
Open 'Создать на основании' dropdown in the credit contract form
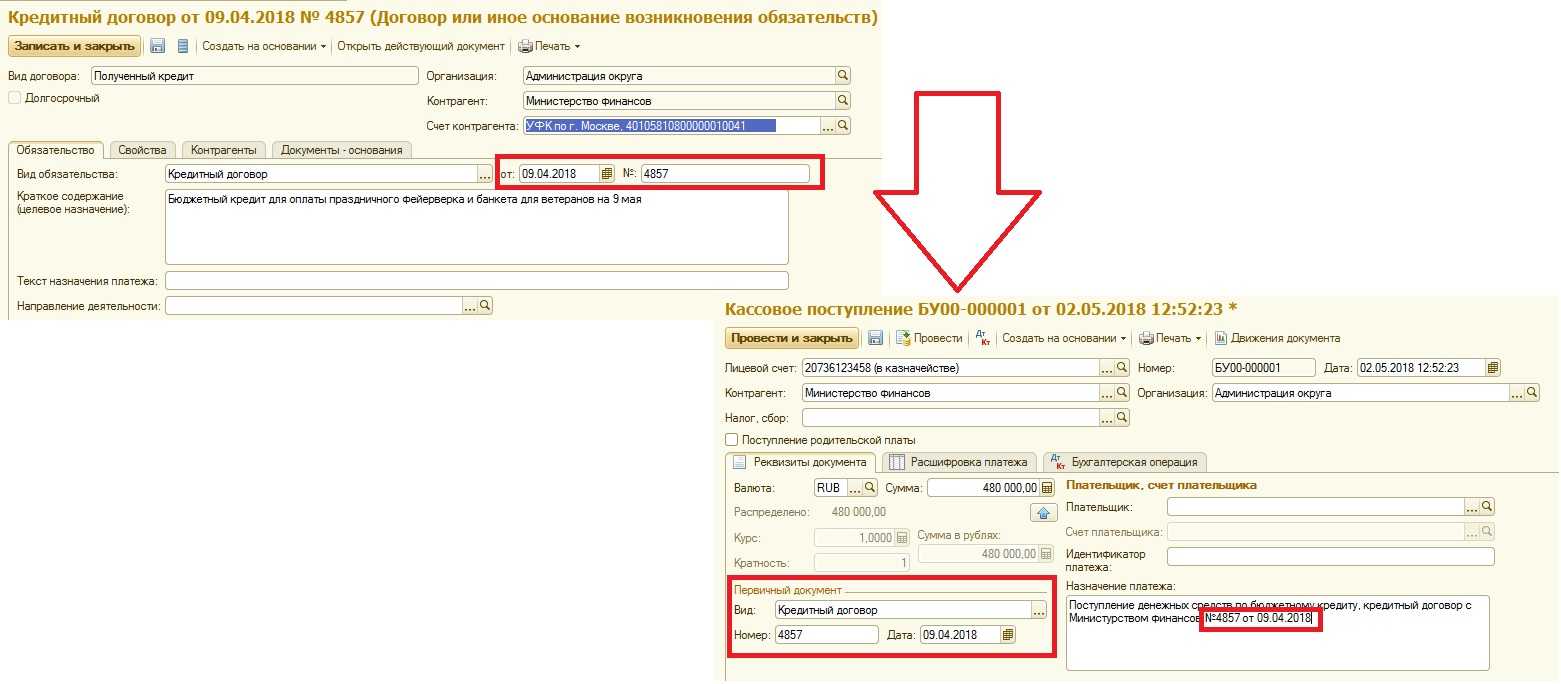pos(264,46)
